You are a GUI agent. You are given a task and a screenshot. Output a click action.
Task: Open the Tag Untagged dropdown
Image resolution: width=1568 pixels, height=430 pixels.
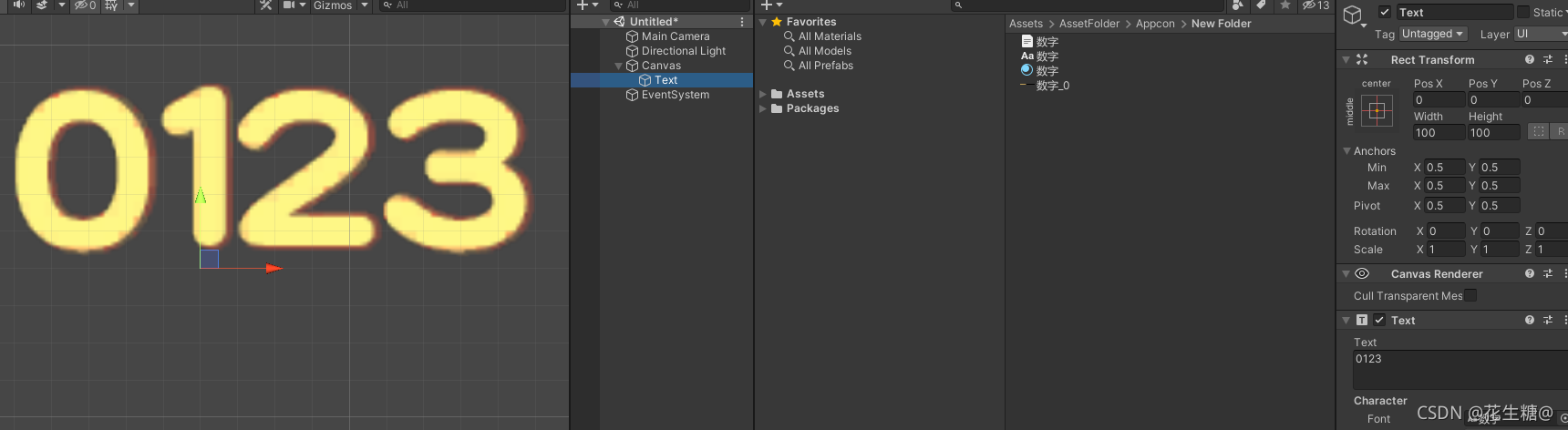pyautogui.click(x=1432, y=34)
